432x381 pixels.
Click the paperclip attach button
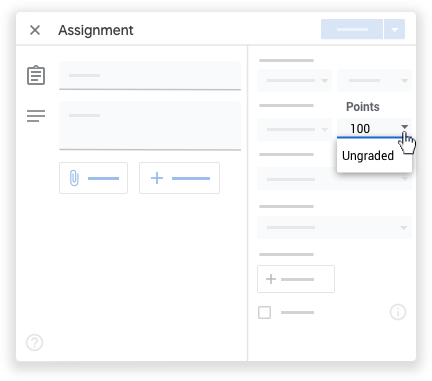tap(93, 178)
